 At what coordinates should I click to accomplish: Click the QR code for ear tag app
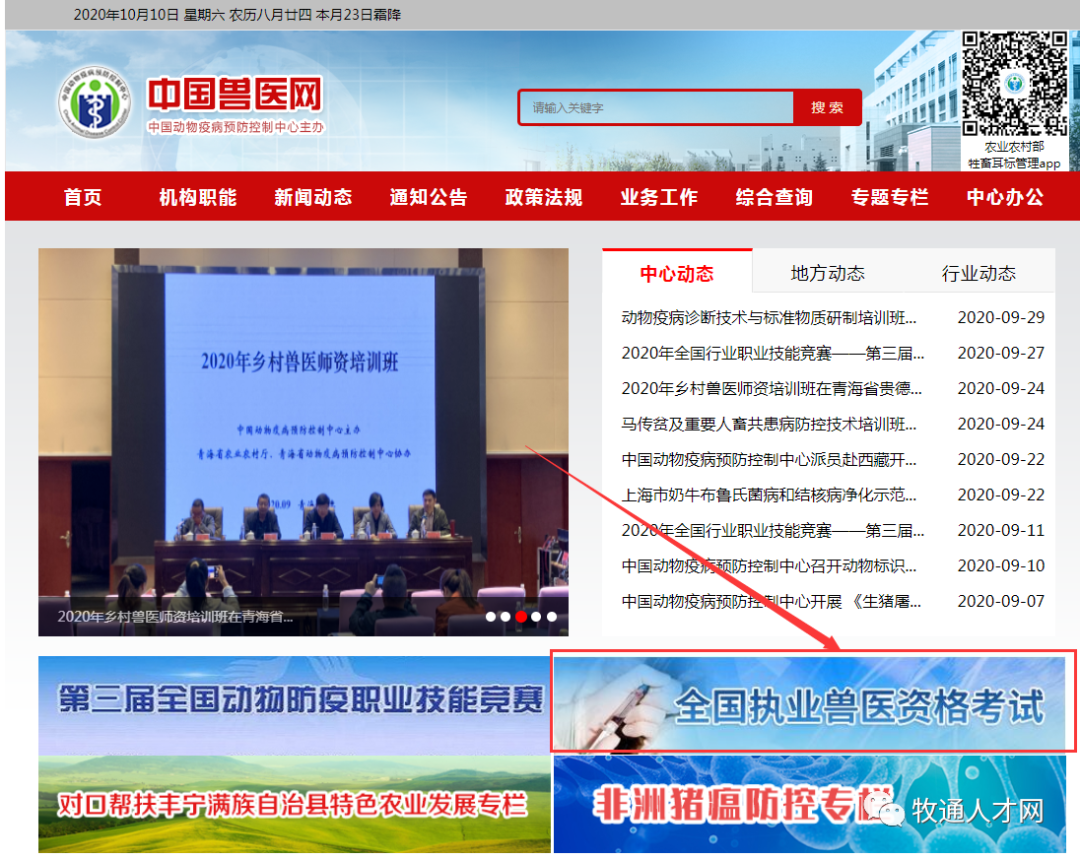pyautogui.click(x=1015, y=83)
